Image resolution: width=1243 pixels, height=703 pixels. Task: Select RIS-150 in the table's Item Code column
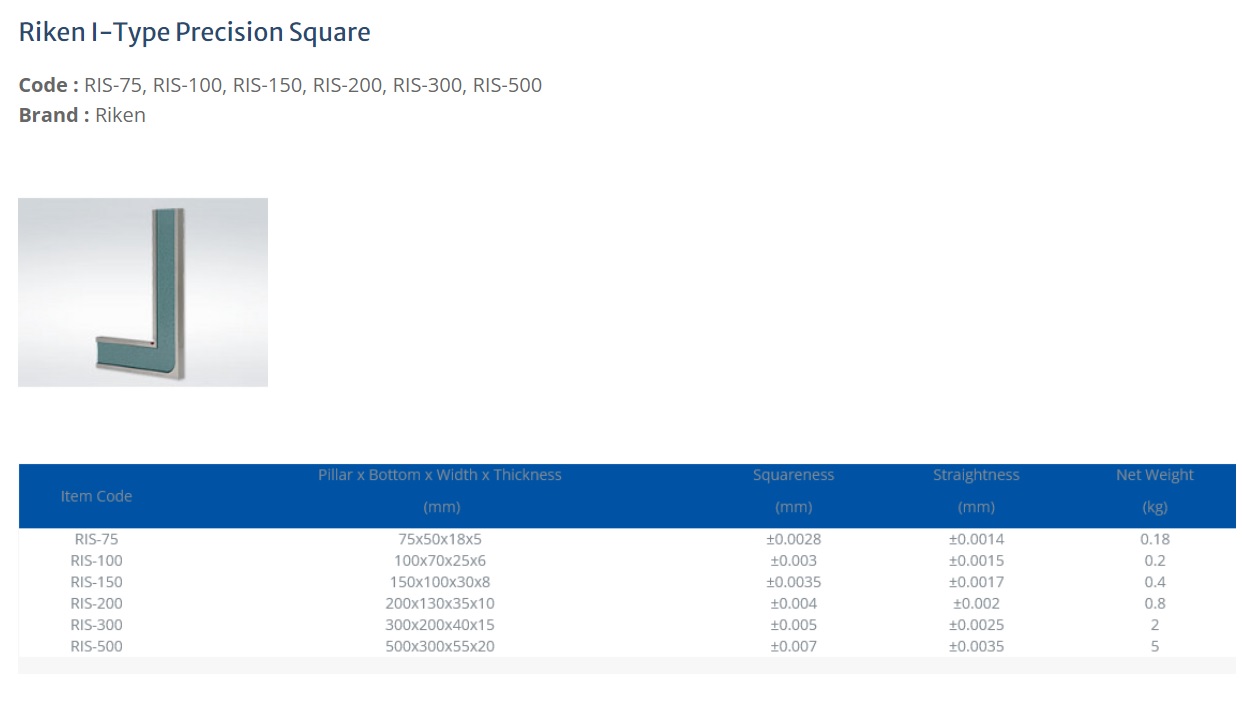[x=96, y=582]
